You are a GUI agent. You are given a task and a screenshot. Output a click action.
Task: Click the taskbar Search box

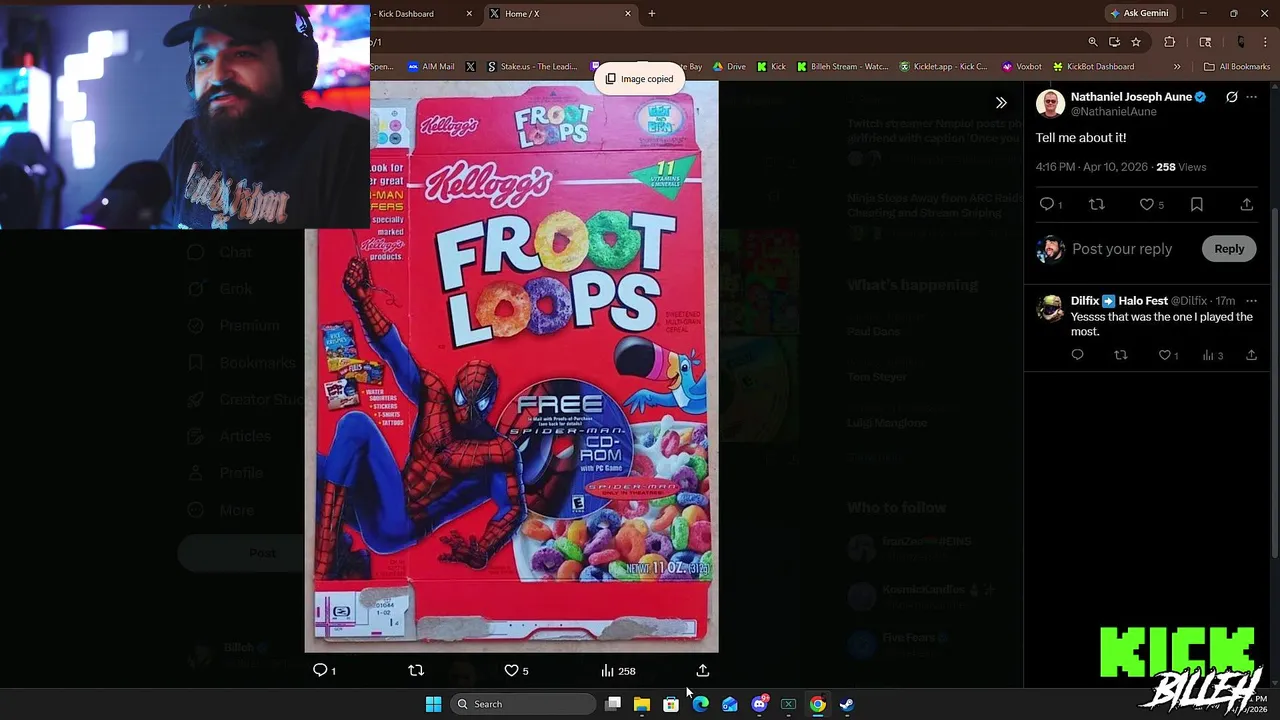click(x=522, y=704)
